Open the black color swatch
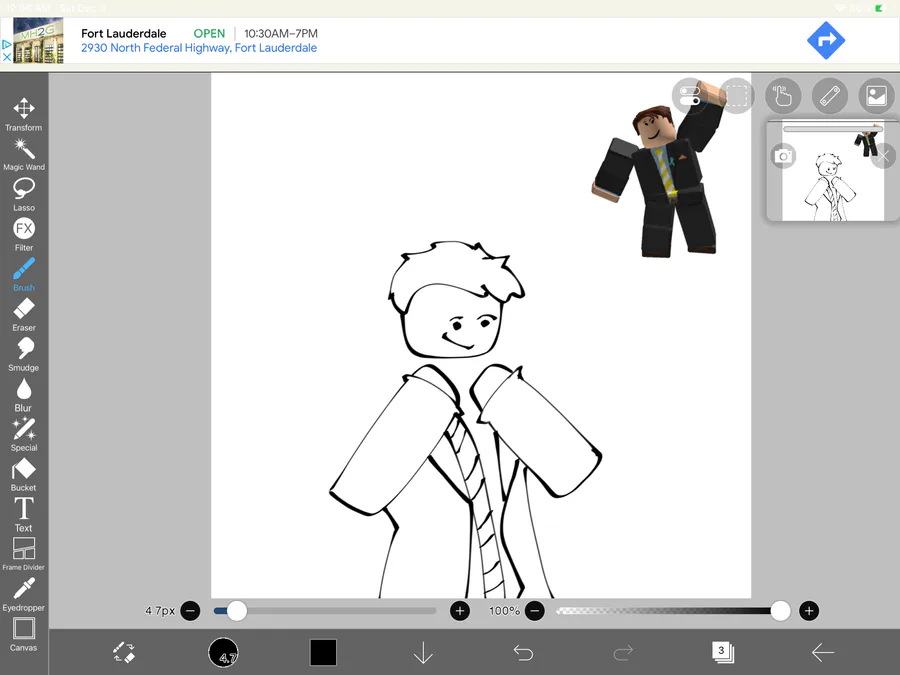900x675 pixels. (323, 653)
